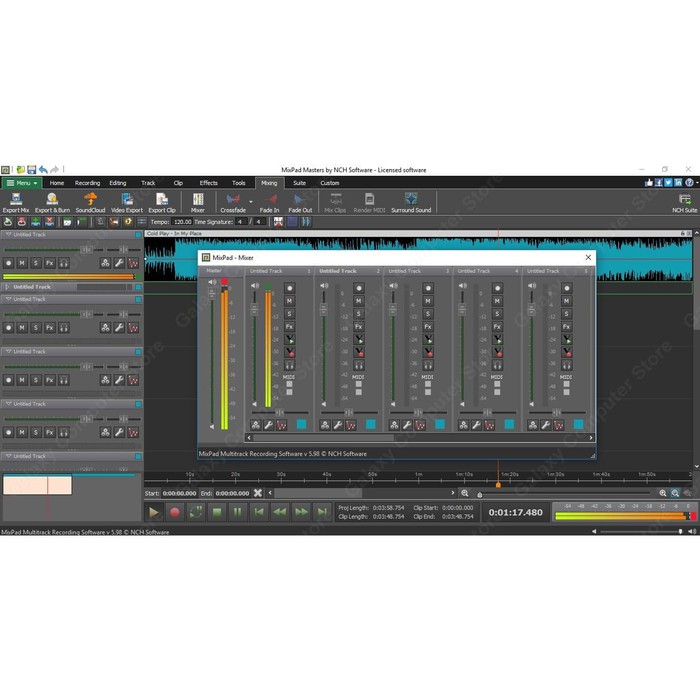Arm record on mixer track 3
Screen dimensions: 700x700
point(428,288)
